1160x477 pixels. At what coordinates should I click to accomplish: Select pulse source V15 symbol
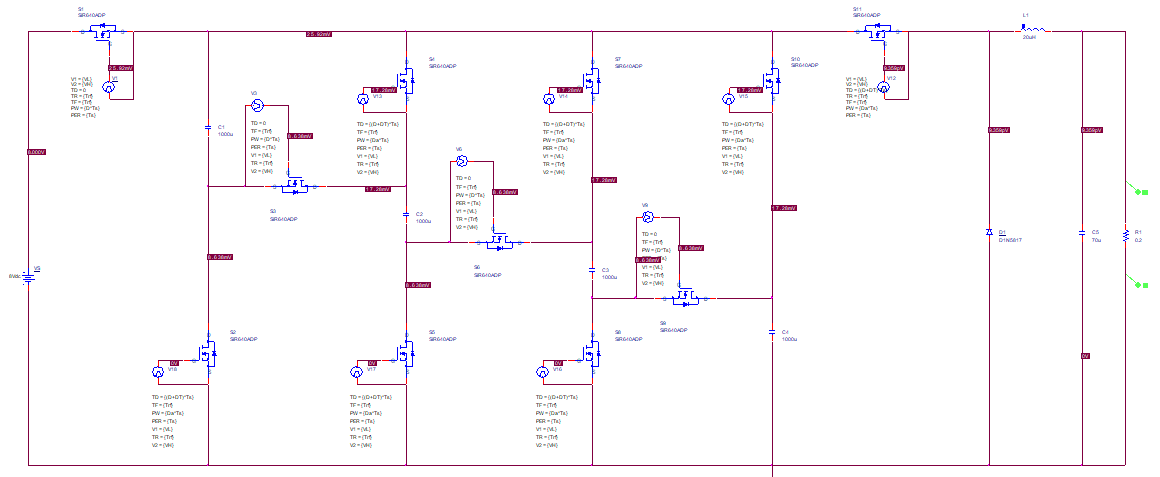click(x=727, y=98)
